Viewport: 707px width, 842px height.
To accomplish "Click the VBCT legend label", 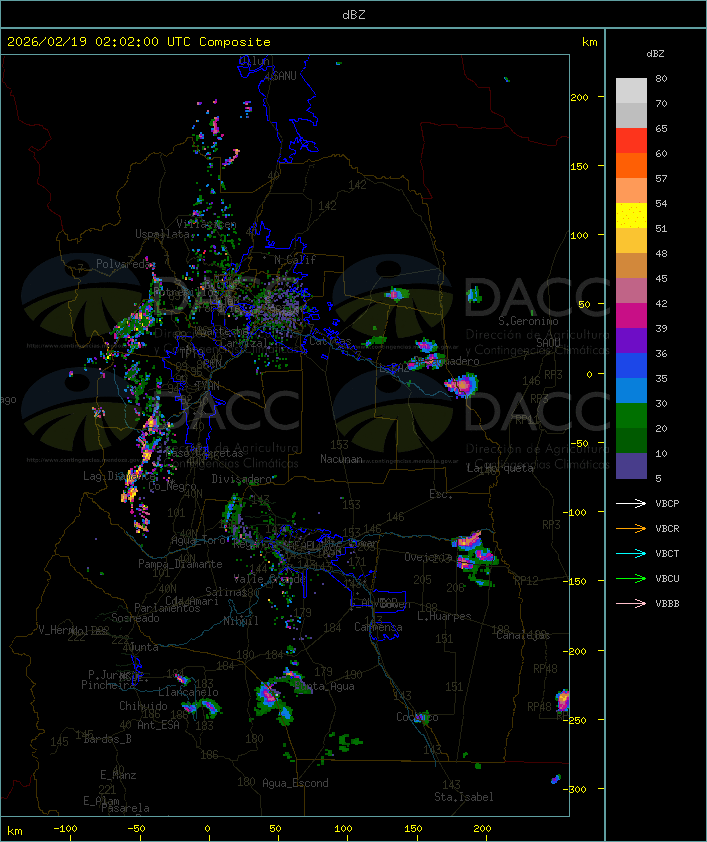I will pos(667,554).
